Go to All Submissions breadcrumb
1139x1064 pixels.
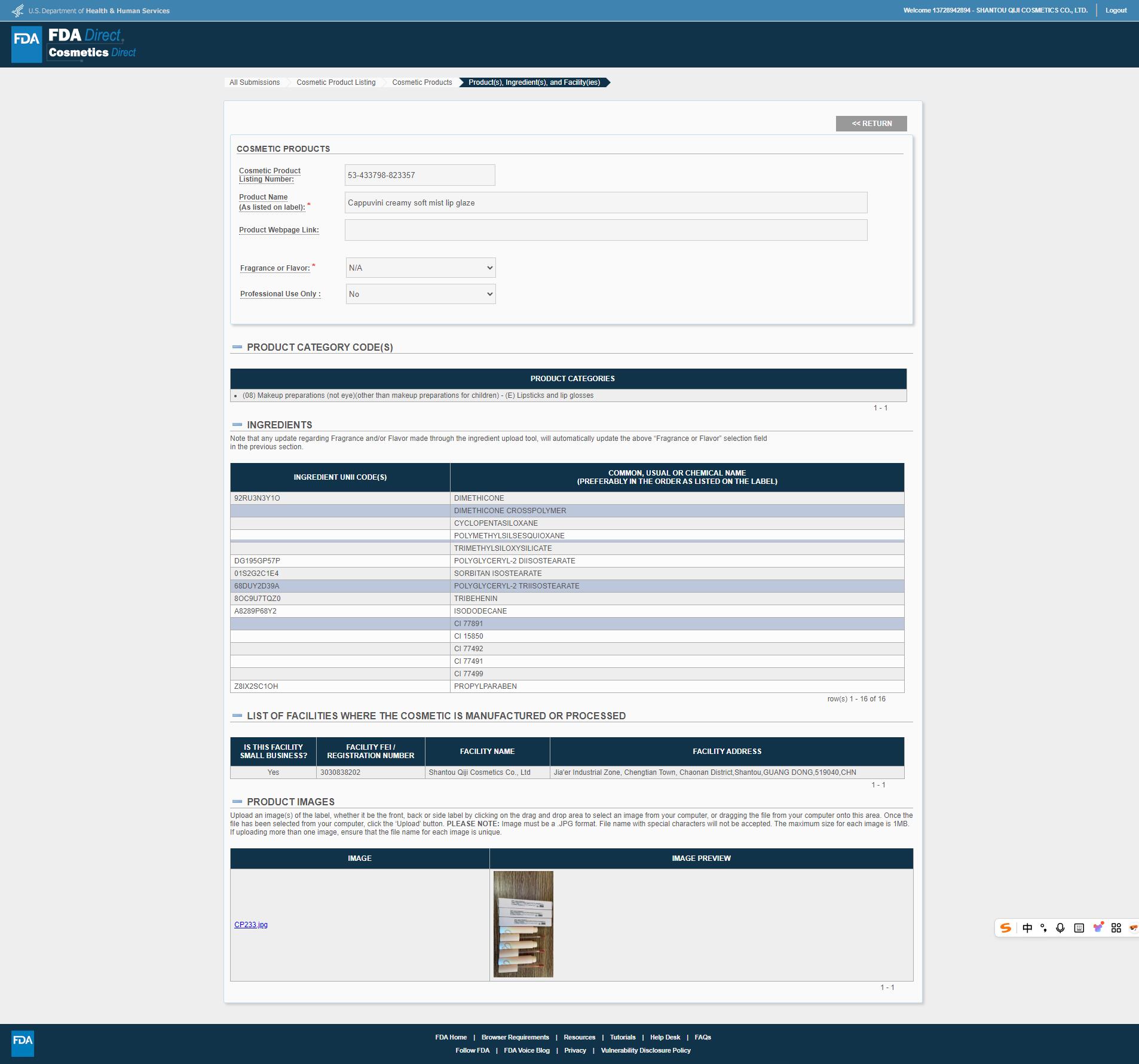pos(255,82)
